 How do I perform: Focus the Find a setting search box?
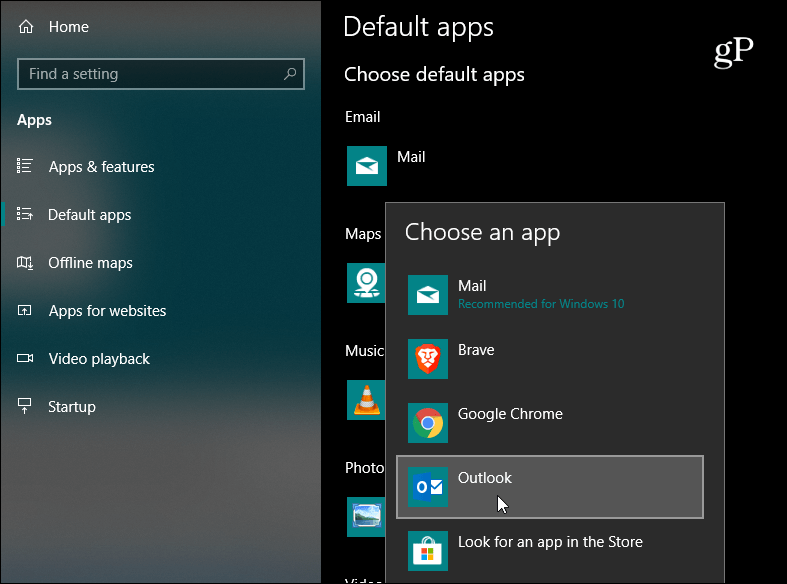click(161, 74)
